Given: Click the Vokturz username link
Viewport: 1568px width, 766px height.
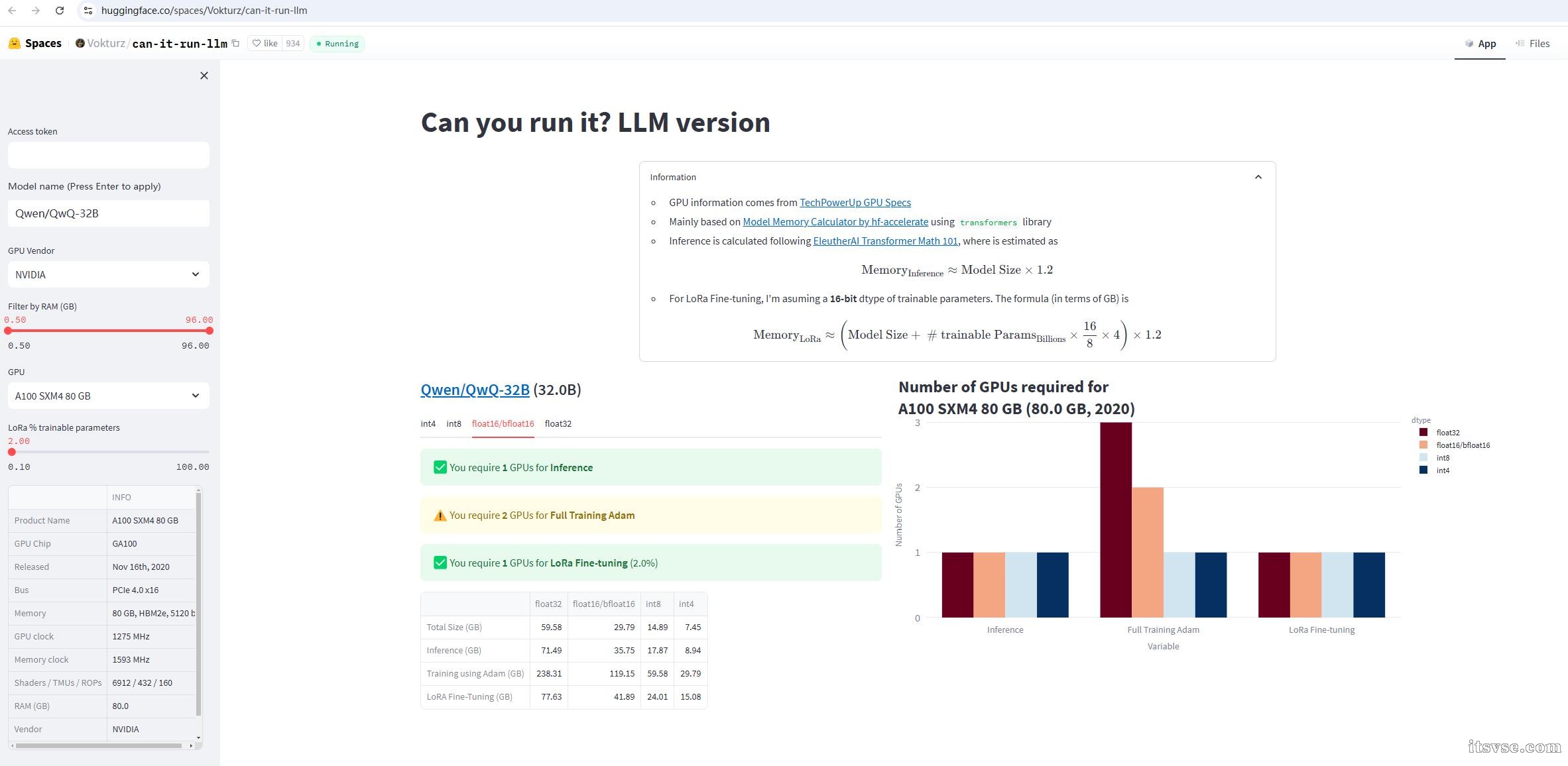Looking at the screenshot, I should point(106,43).
